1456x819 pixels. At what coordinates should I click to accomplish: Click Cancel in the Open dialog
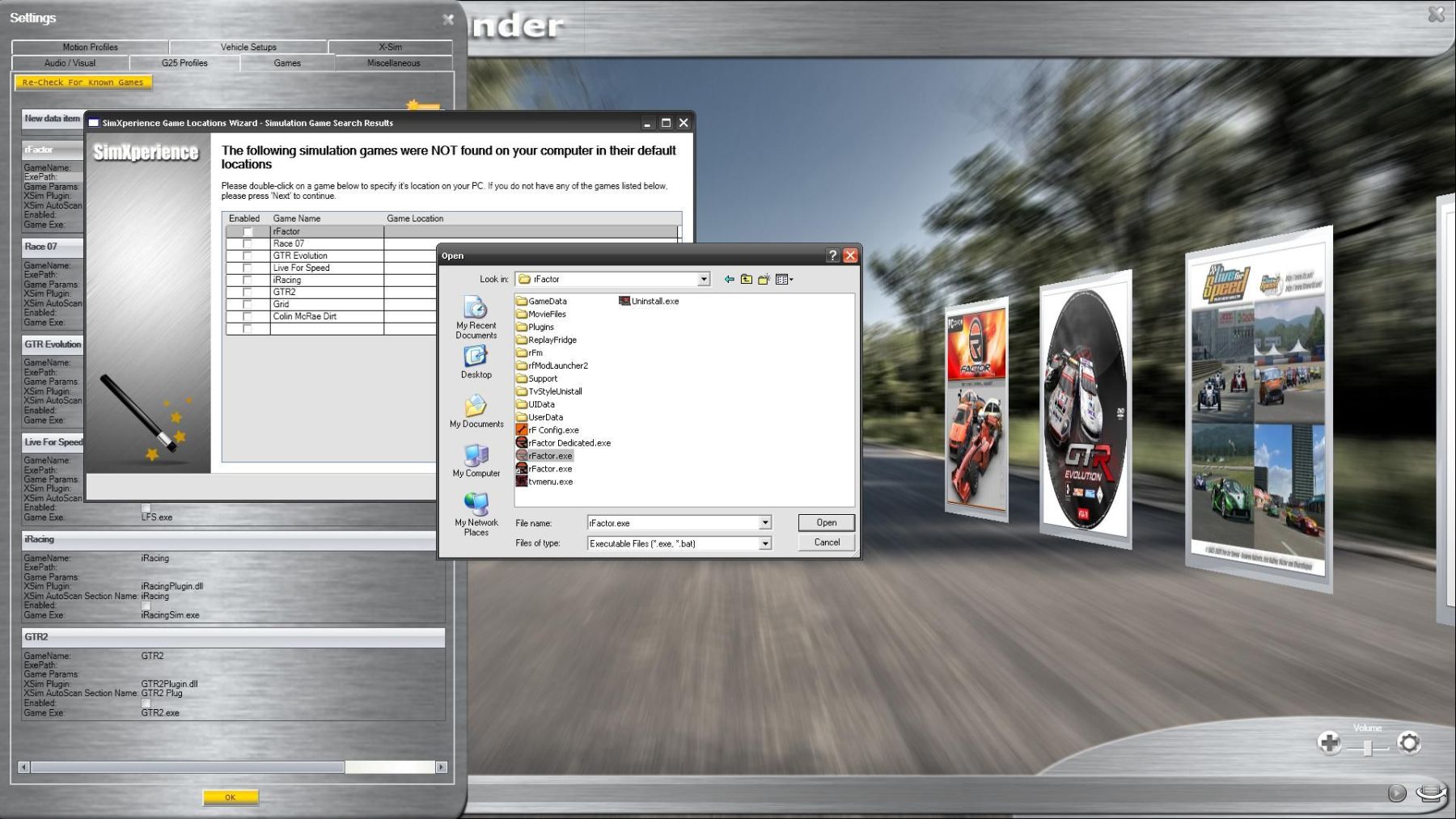point(826,542)
